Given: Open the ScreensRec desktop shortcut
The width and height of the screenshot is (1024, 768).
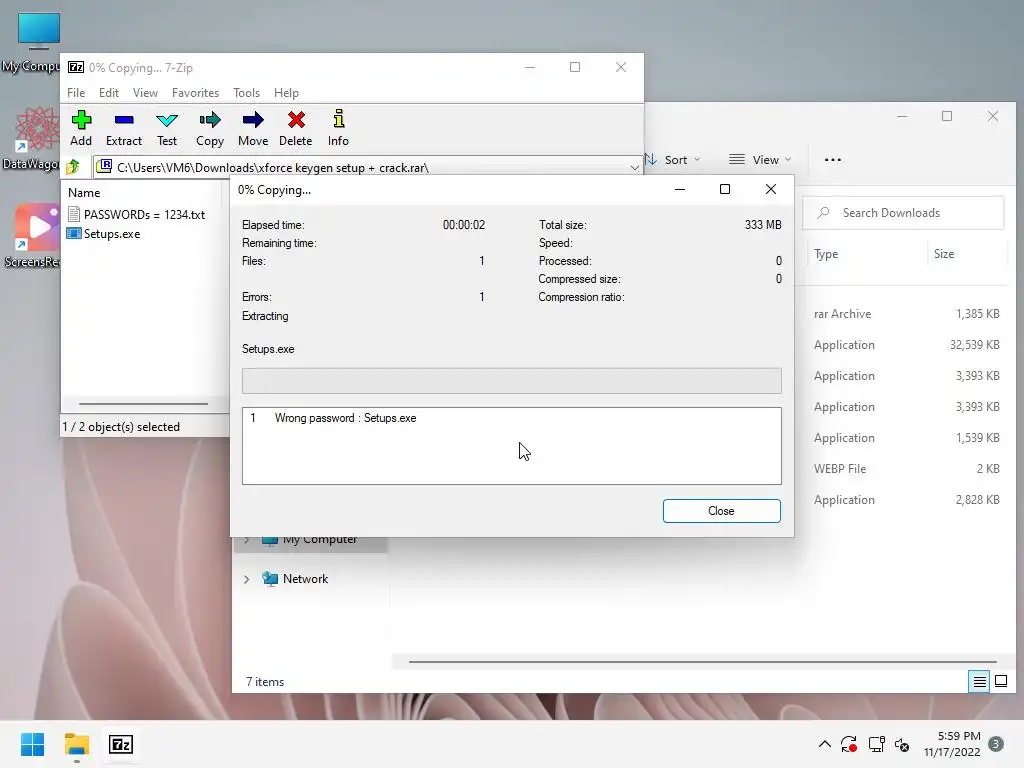Looking at the screenshot, I should coord(33,236).
